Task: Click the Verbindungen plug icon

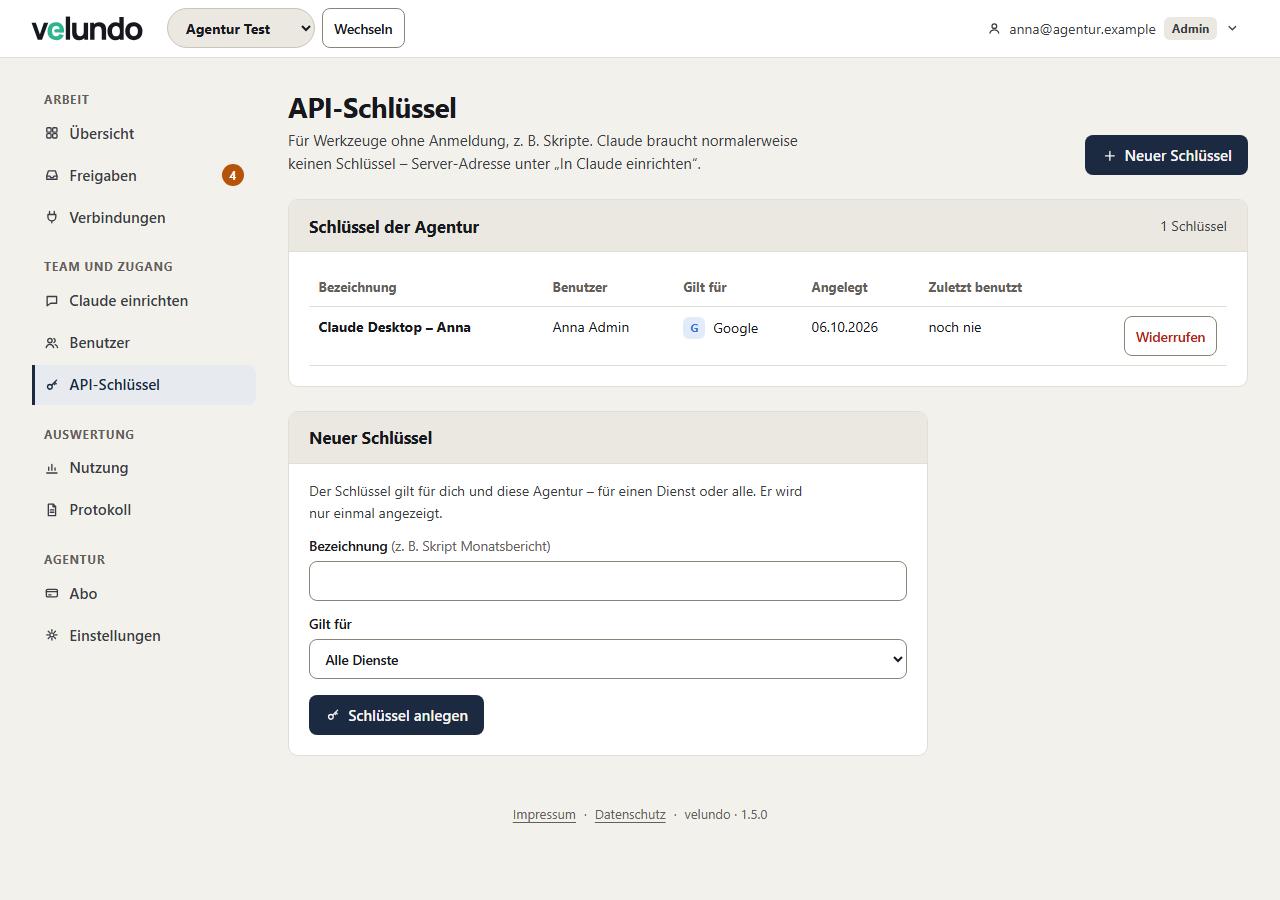Action: click(x=52, y=217)
